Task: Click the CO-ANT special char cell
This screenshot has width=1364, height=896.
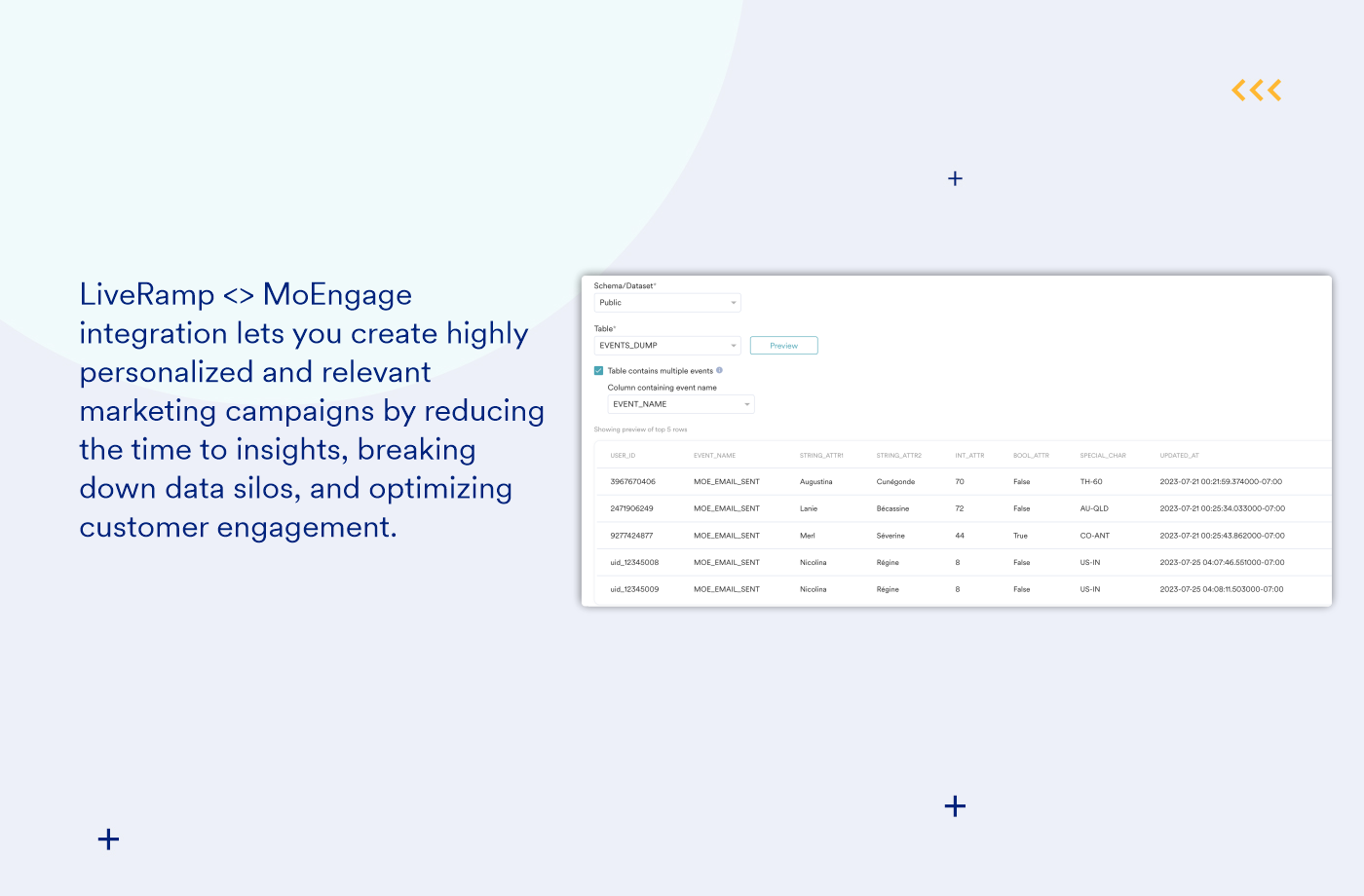Action: [x=1095, y=536]
